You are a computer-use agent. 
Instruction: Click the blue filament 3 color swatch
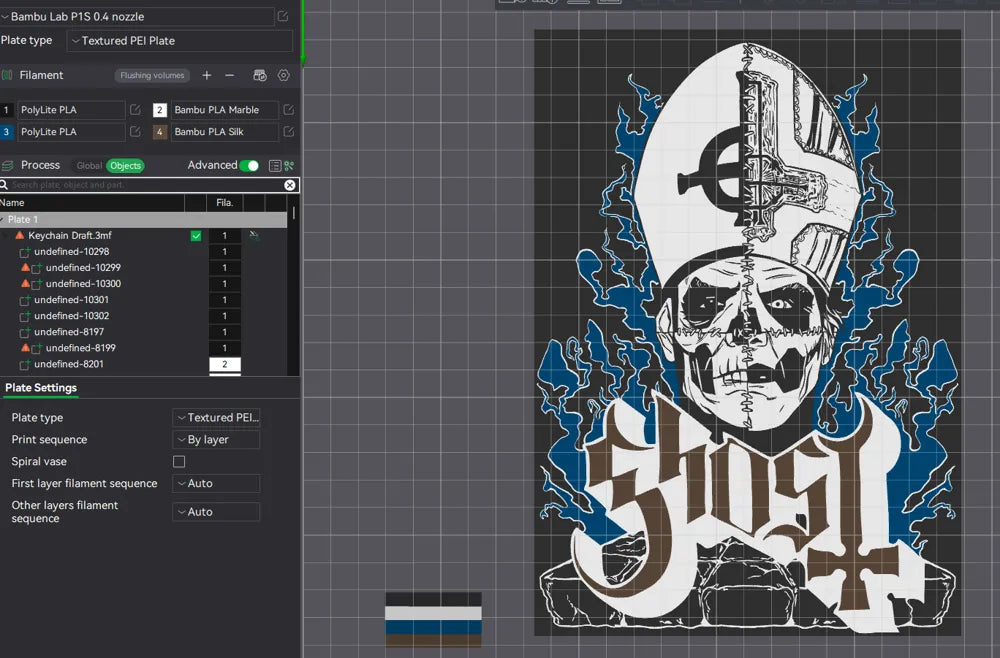[7, 132]
